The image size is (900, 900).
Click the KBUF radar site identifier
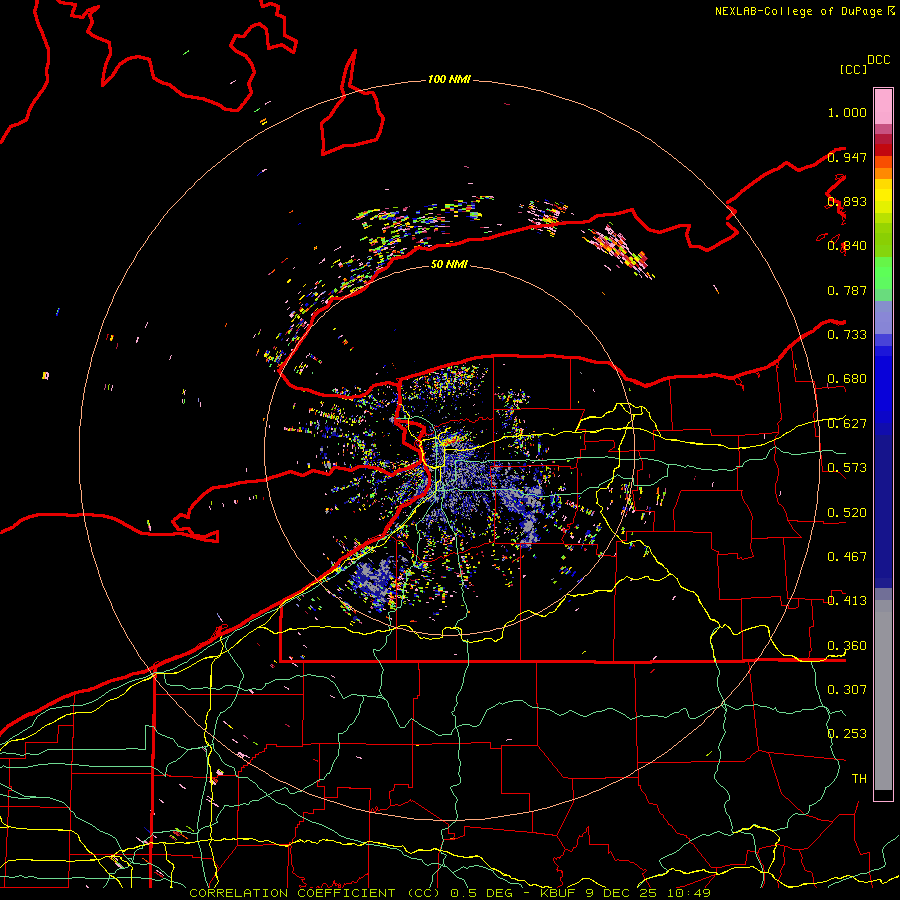(560, 893)
